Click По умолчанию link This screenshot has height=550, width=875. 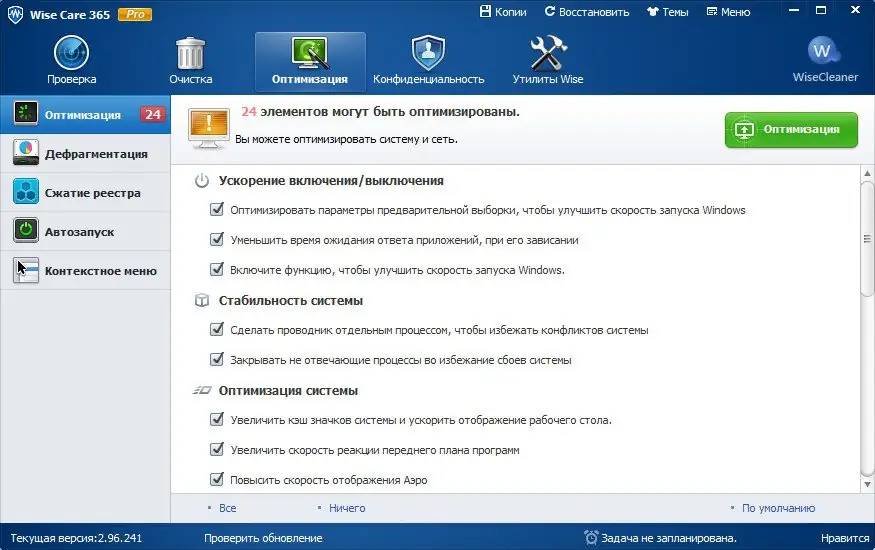778,508
